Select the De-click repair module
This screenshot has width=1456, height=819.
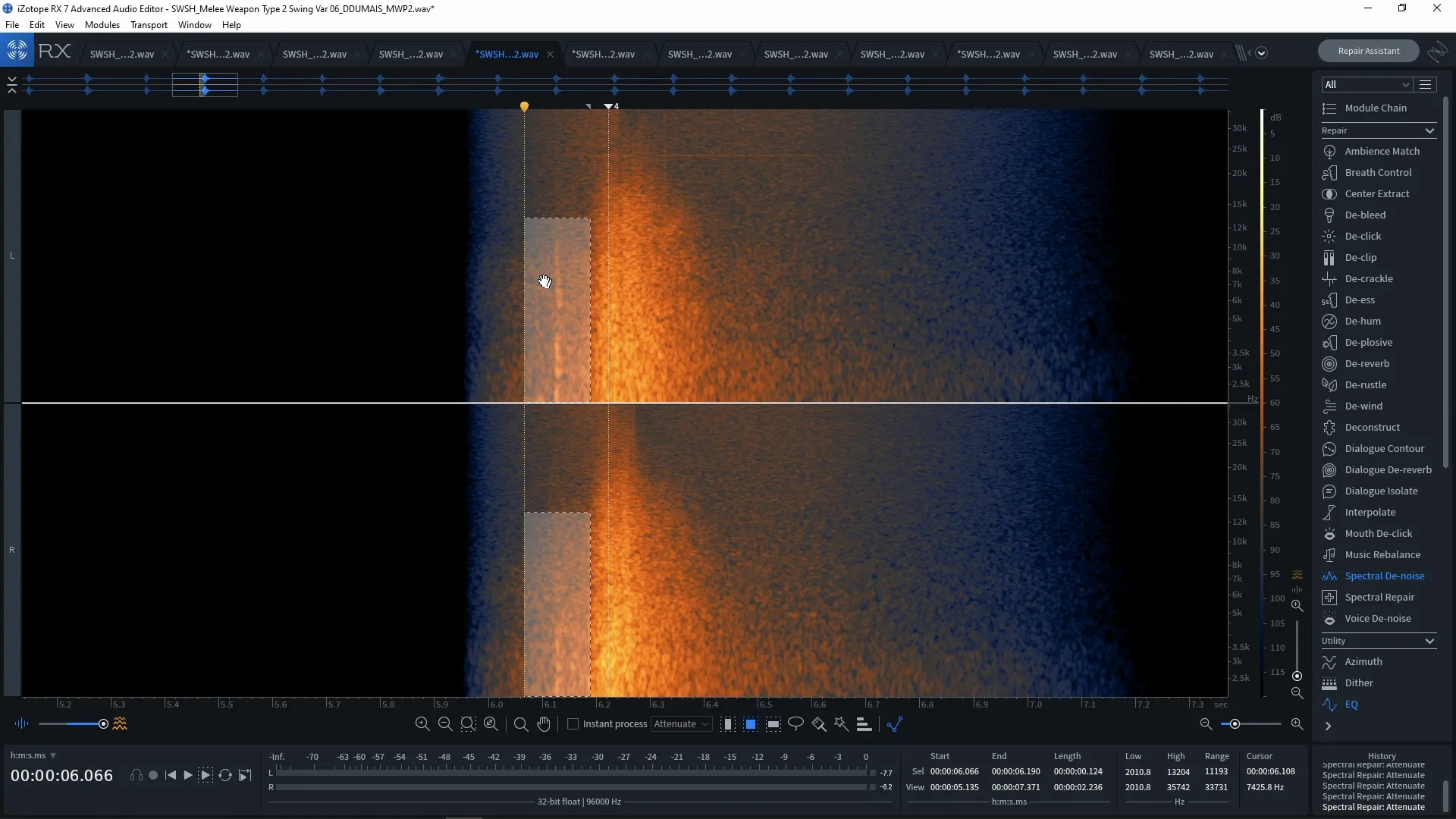pyautogui.click(x=1363, y=236)
